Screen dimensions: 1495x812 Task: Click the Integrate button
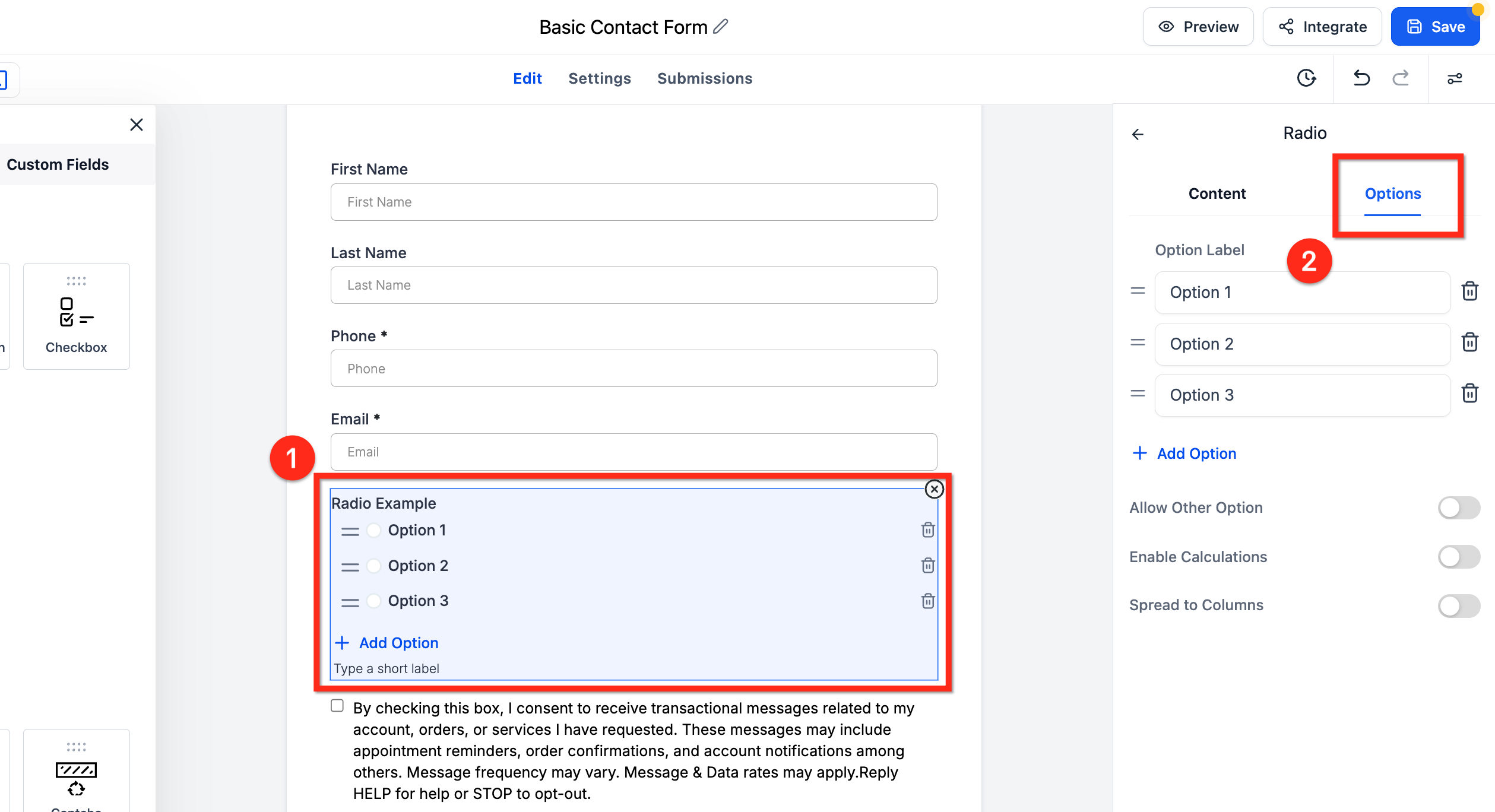[x=1322, y=27]
